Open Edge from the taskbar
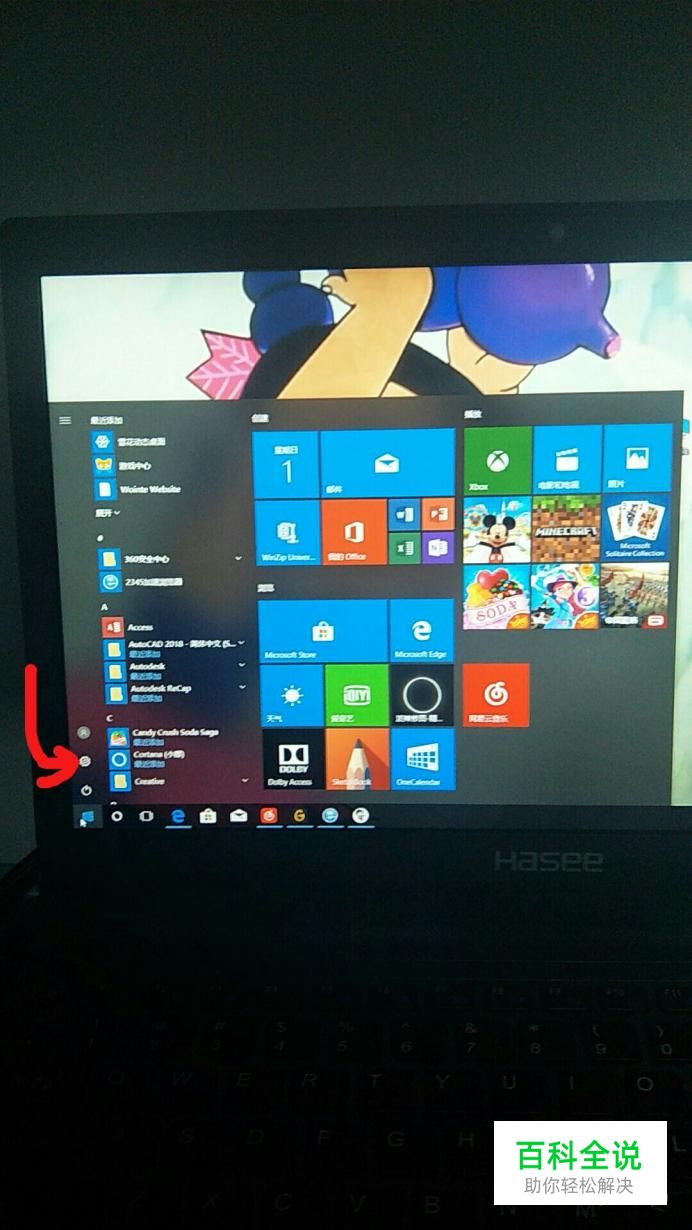The image size is (692, 1230). click(x=178, y=816)
